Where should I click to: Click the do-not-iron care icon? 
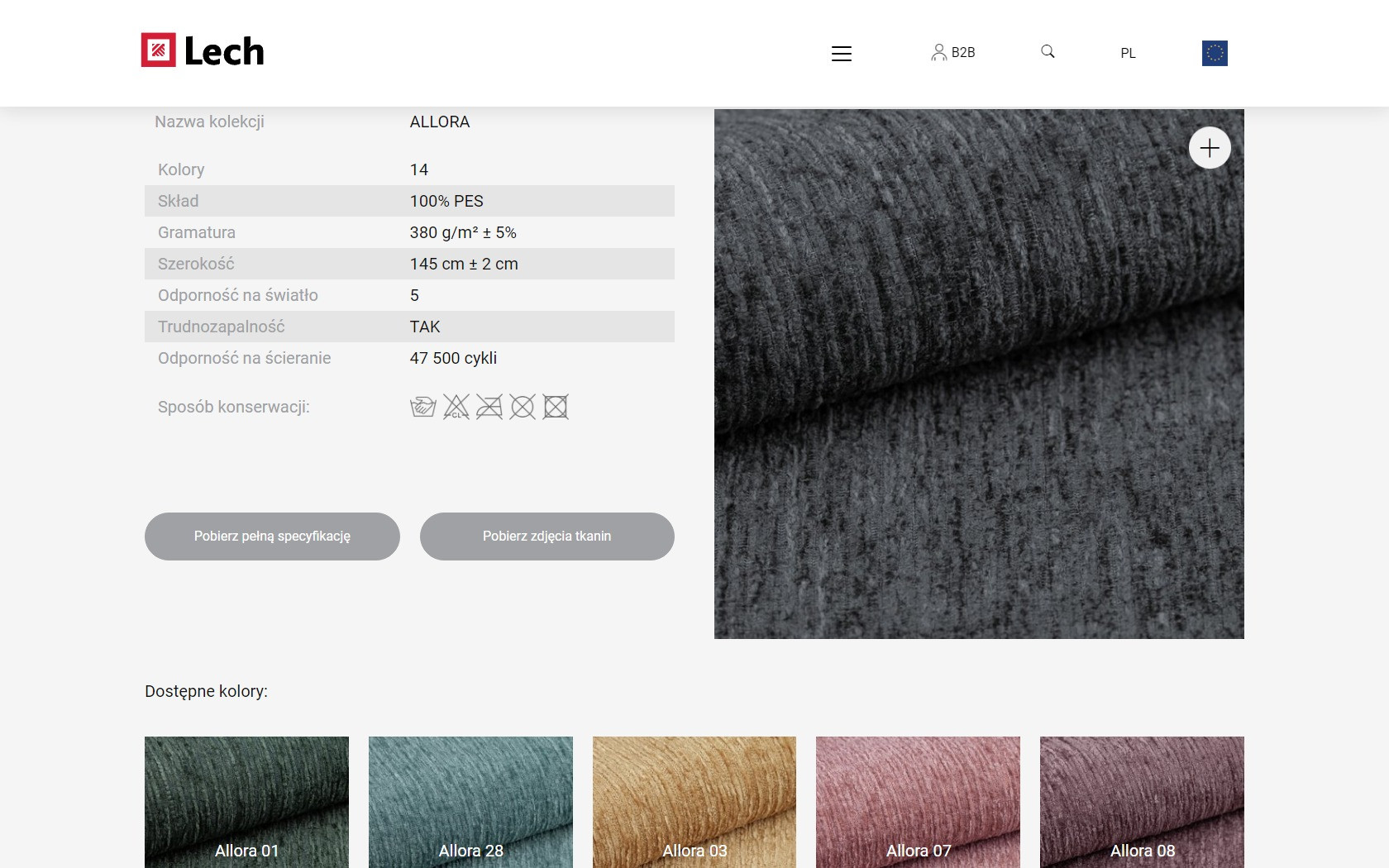(489, 407)
